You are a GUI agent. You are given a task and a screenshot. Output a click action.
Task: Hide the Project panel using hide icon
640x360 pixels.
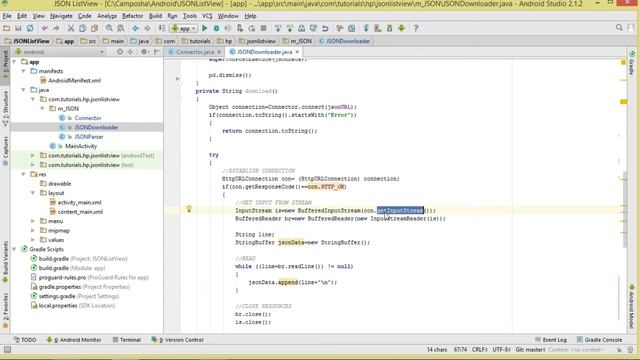[157, 52]
